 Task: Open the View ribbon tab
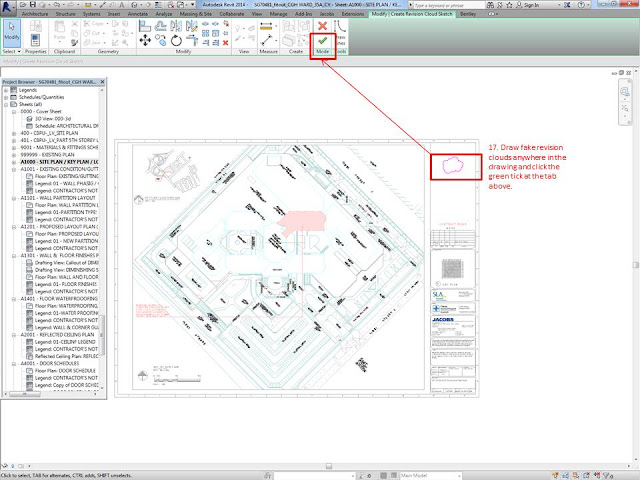click(x=257, y=14)
